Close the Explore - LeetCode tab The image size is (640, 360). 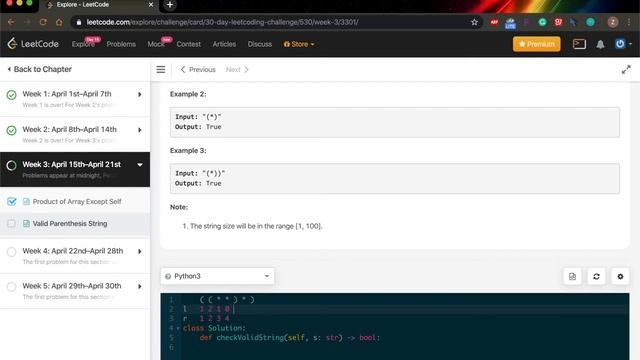(151, 4)
